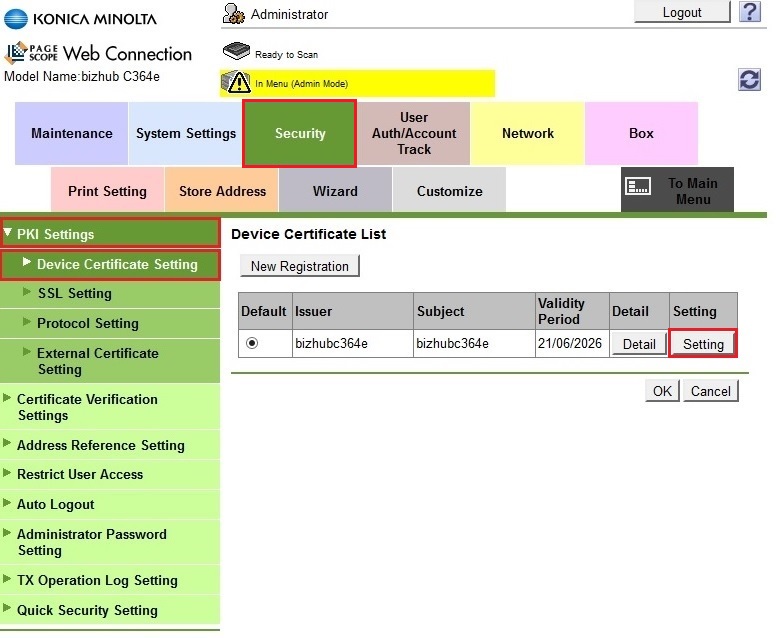Viewport: 776px width, 638px height.
Task: Click the OK button
Action: tap(662, 391)
